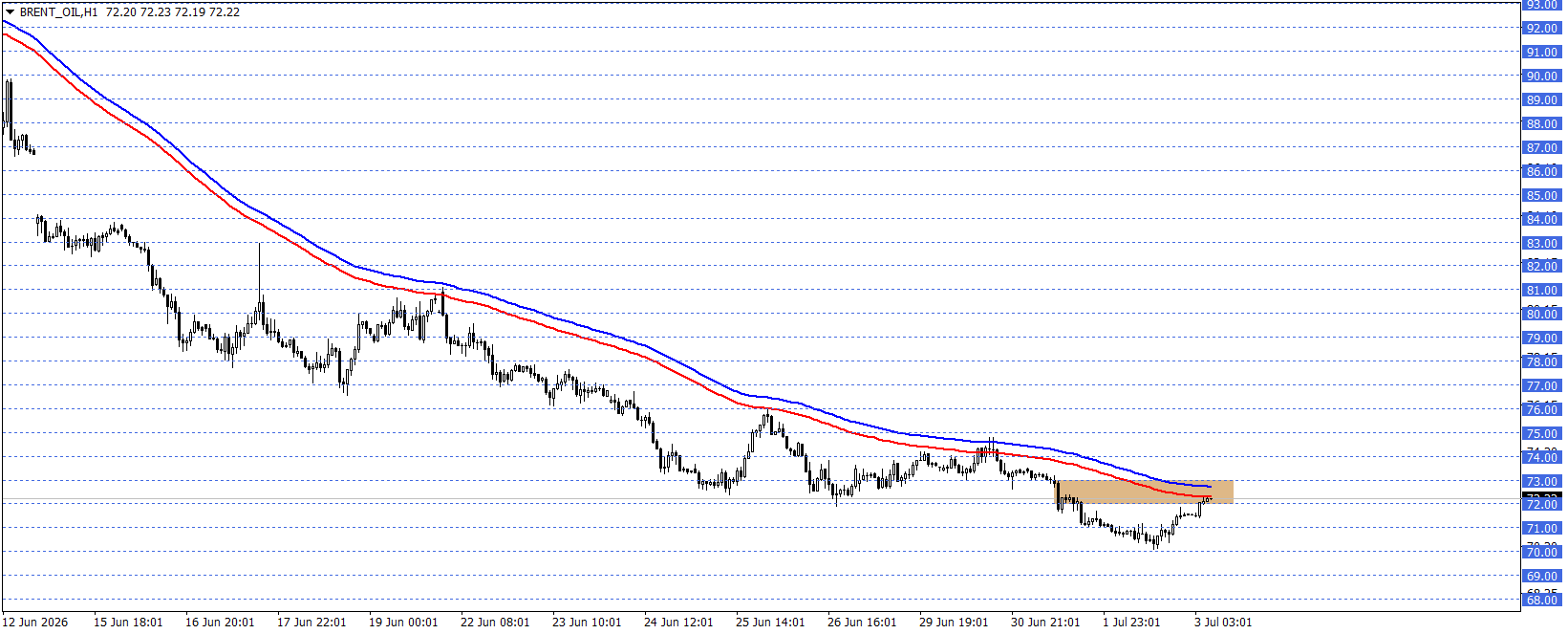This screenshot has width=1568, height=634.
Task: Click the 90.00 price axis label
Action: point(1541,77)
